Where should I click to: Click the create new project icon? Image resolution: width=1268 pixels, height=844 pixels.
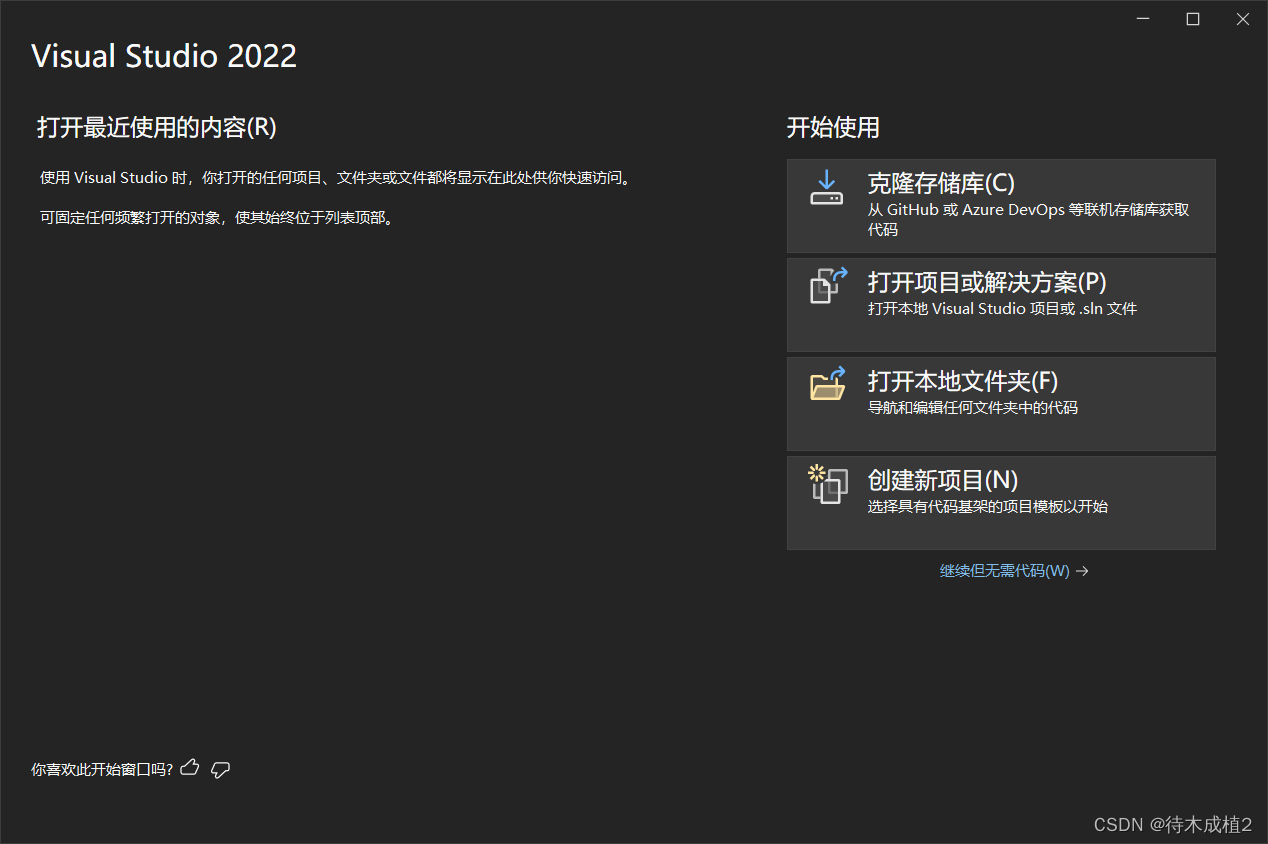(x=828, y=484)
